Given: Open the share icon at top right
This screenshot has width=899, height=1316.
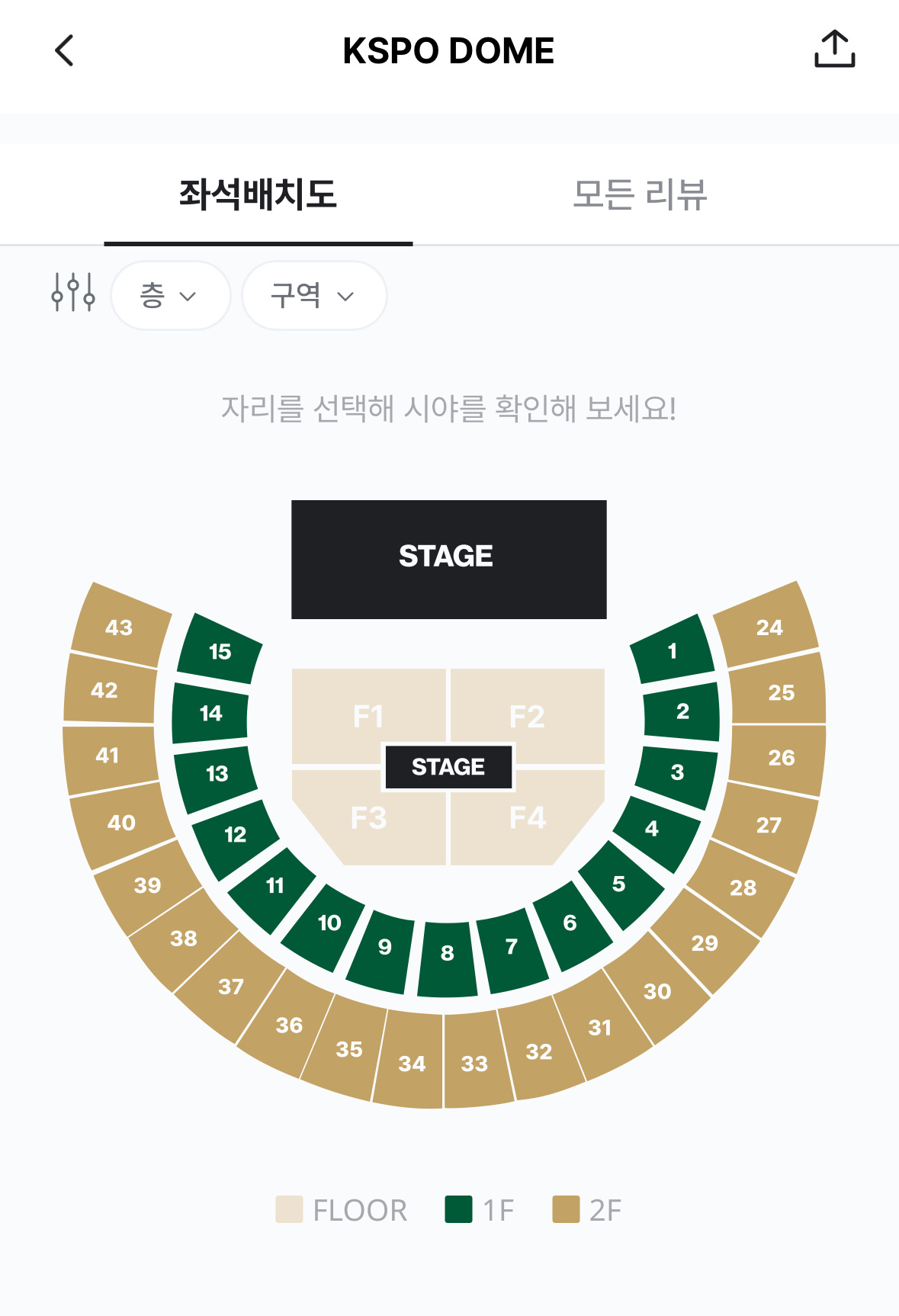Looking at the screenshot, I should (835, 50).
